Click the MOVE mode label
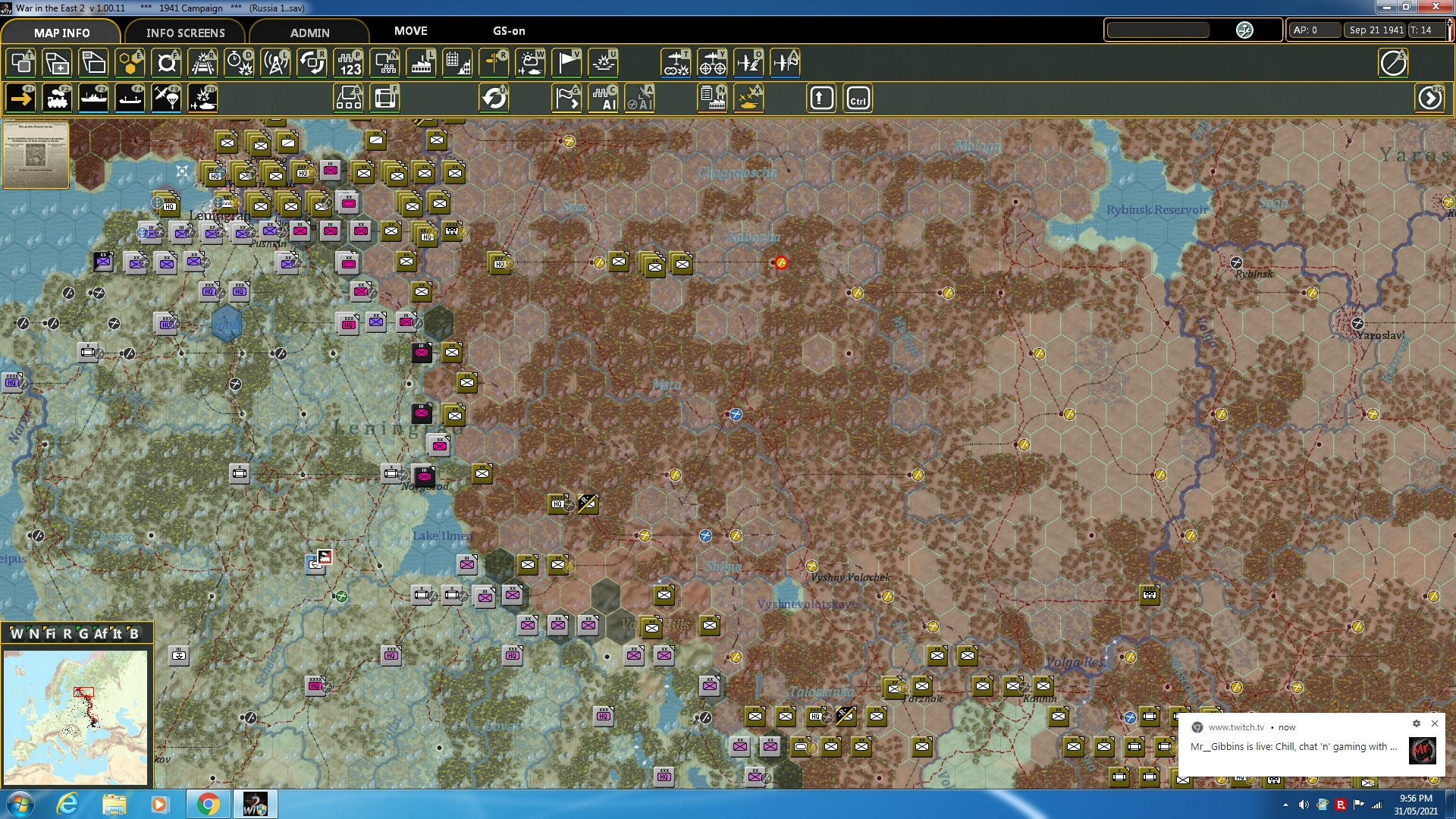1456x819 pixels. 410,31
